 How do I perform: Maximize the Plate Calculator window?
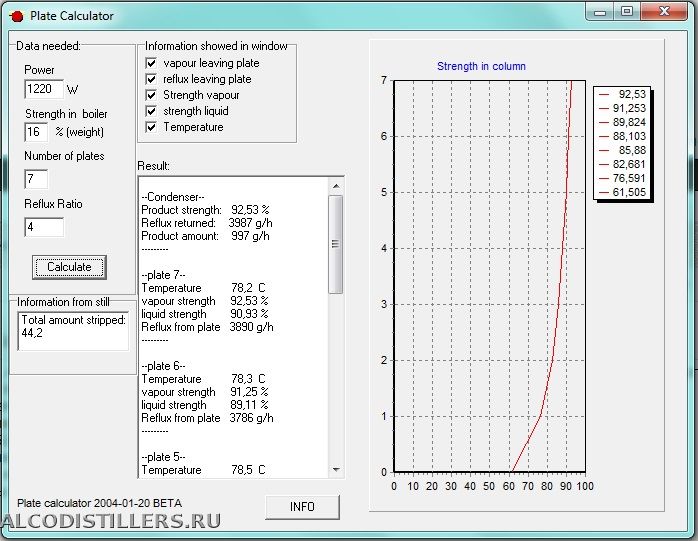click(627, 12)
